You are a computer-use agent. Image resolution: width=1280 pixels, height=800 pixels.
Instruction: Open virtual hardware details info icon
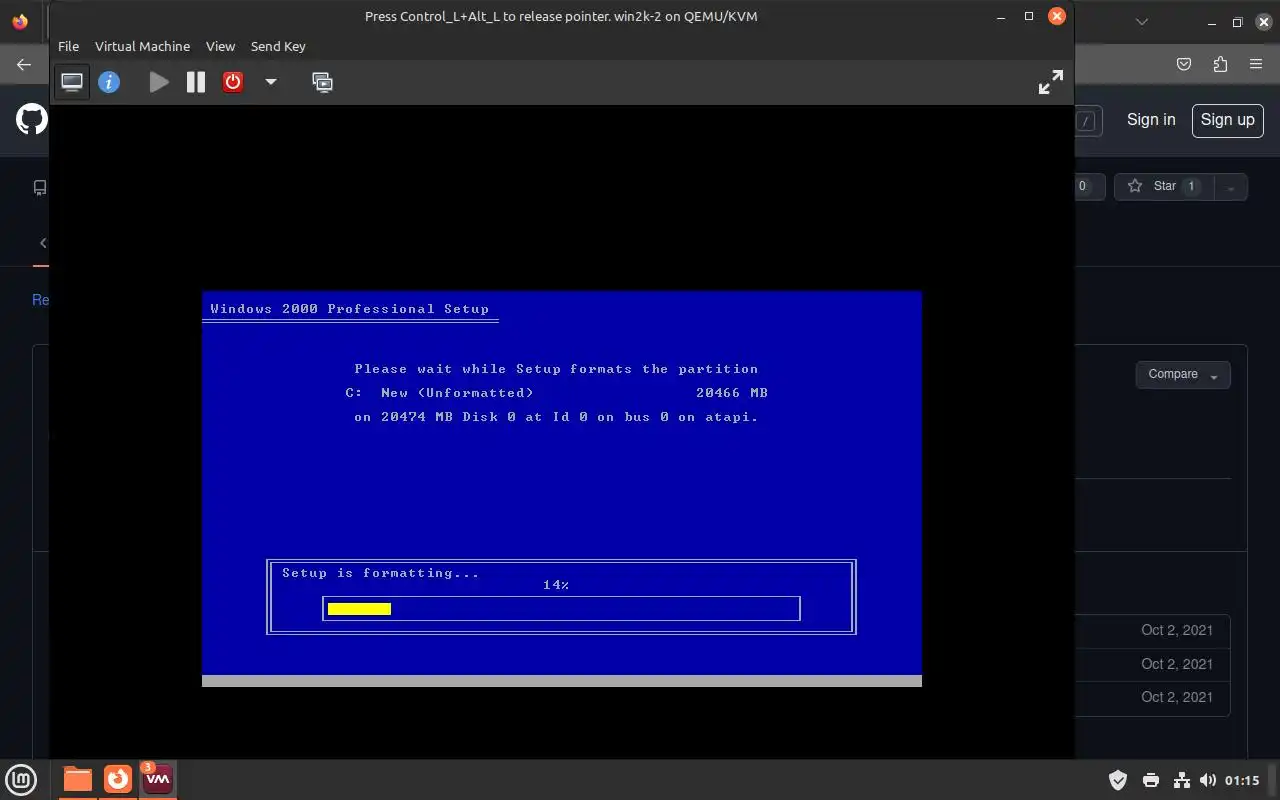(x=109, y=82)
